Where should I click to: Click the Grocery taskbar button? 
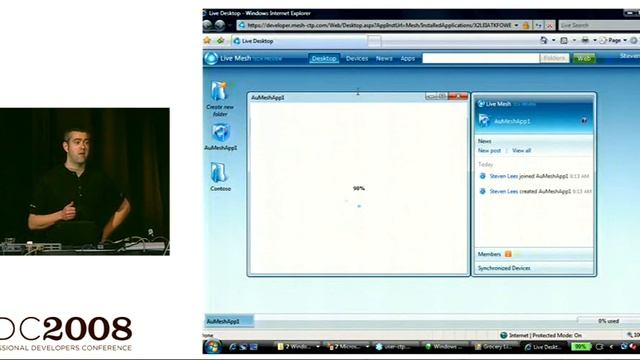click(x=494, y=347)
